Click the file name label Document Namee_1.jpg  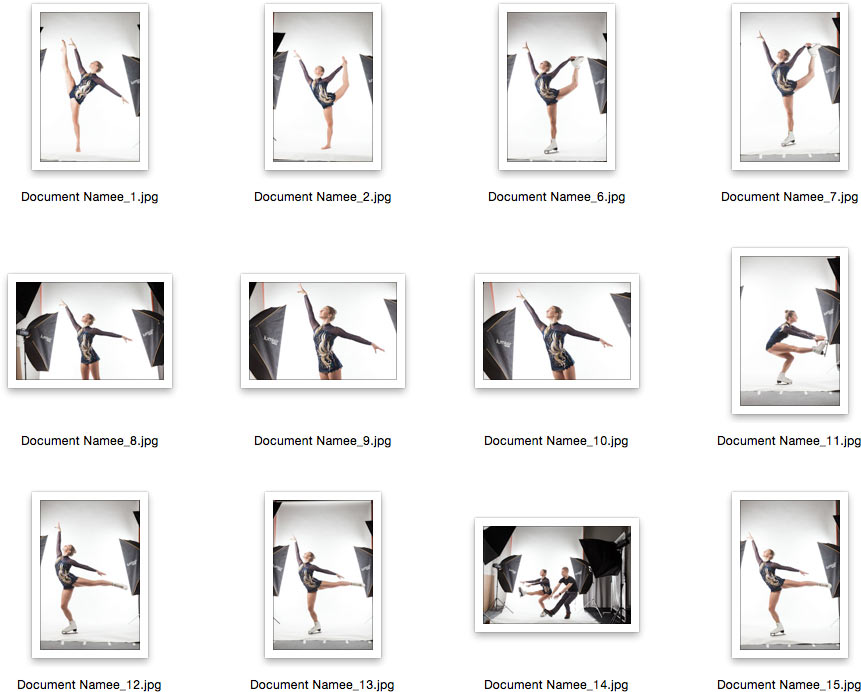pos(90,197)
